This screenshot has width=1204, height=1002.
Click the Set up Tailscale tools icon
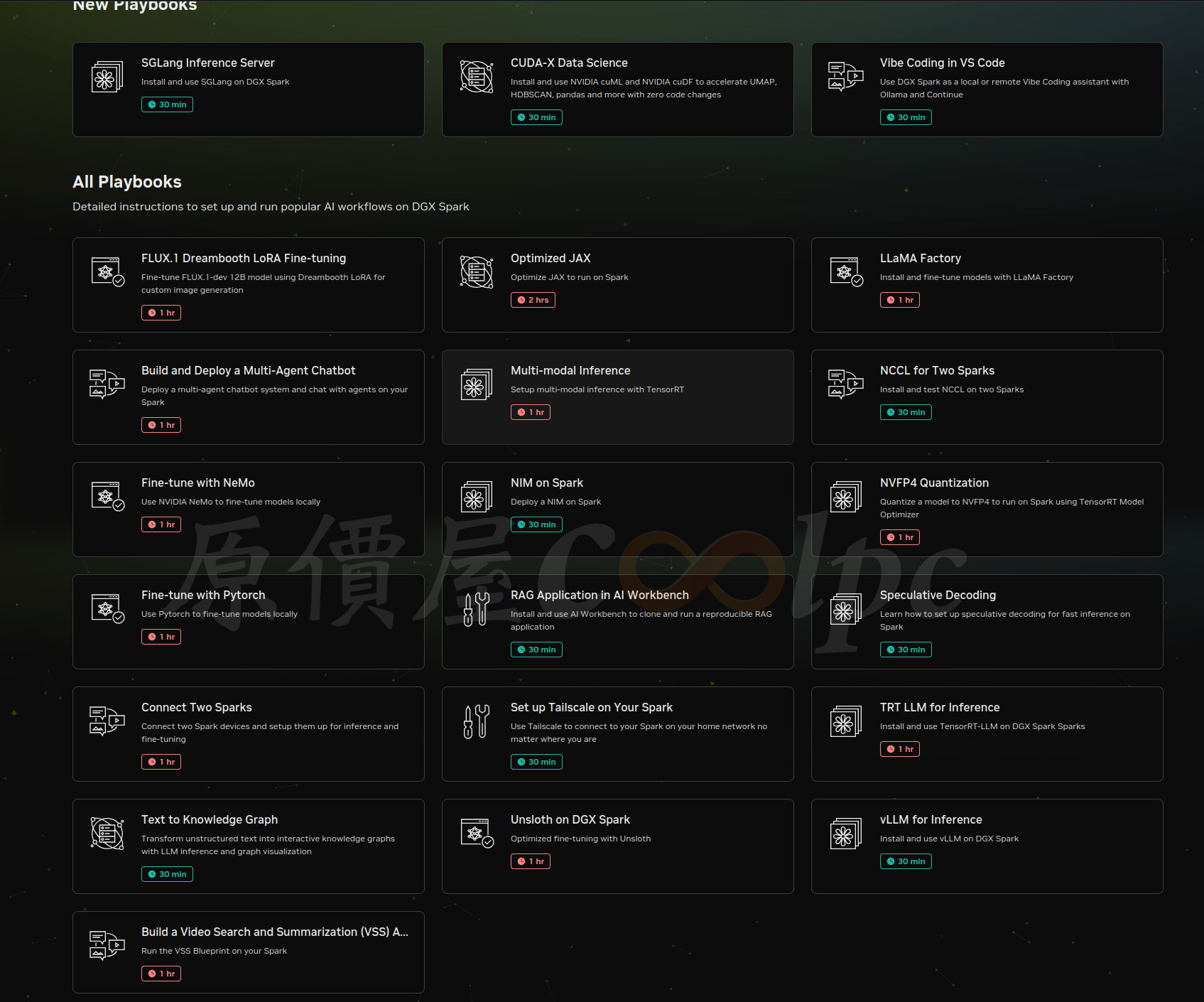point(476,721)
